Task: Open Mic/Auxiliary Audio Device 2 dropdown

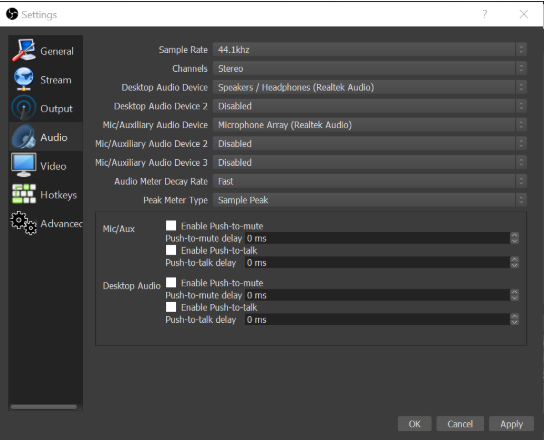Action: pos(370,143)
